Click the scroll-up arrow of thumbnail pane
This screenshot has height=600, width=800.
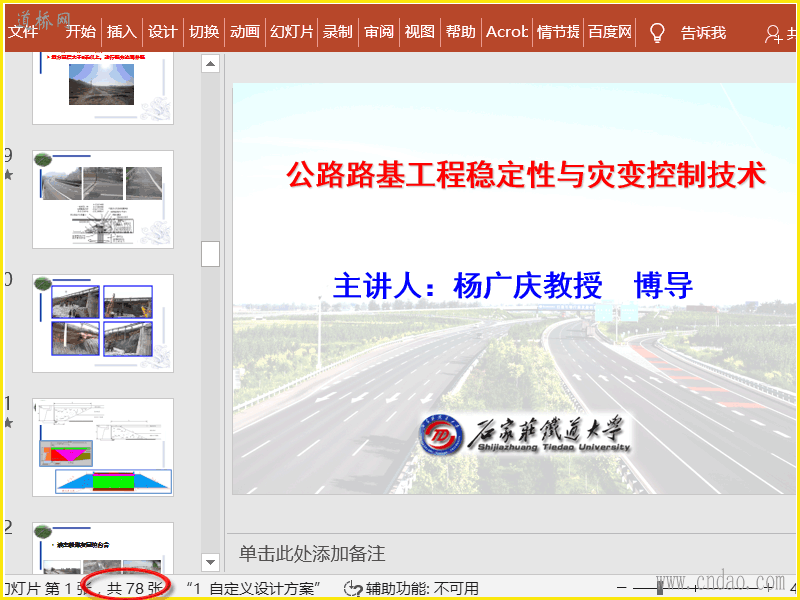click(210, 64)
